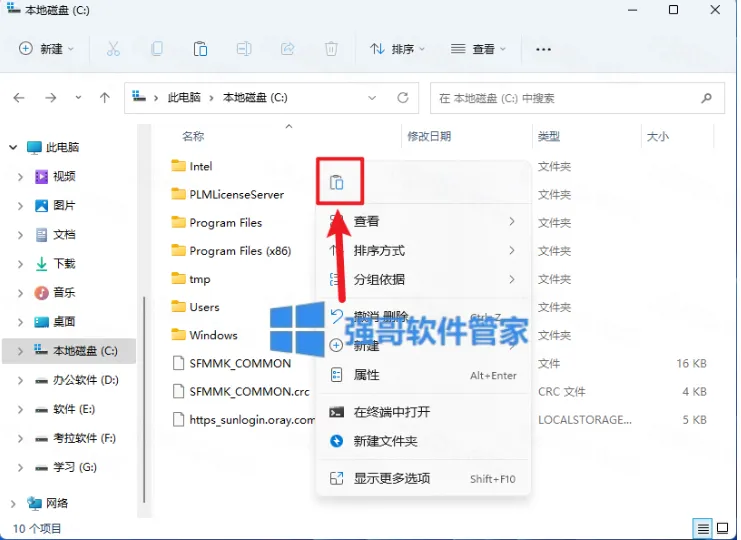This screenshot has height=540, width=741.
Task: Expand the 网络 tree node
Action: (13, 504)
